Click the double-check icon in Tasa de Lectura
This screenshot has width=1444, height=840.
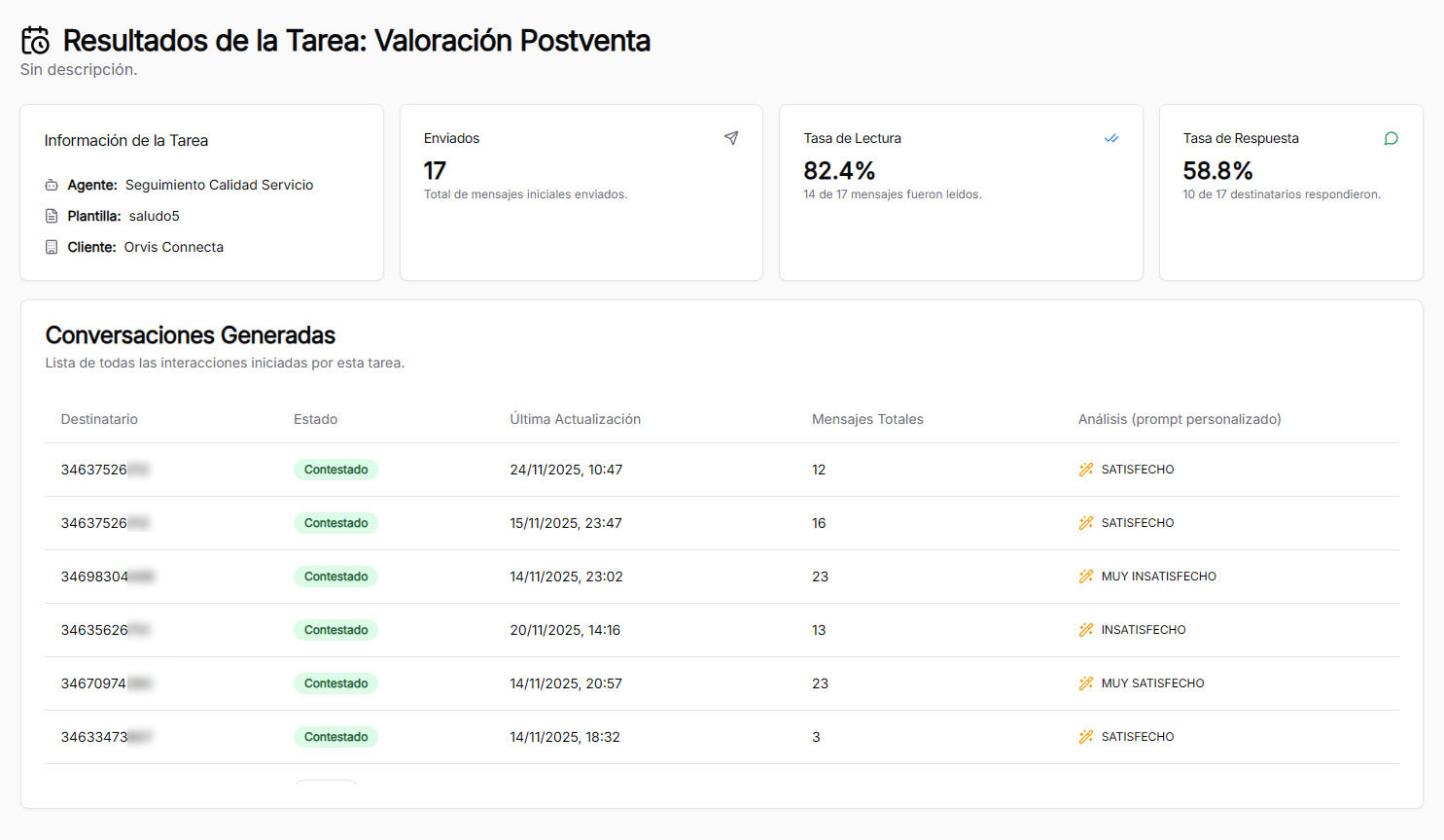[x=1110, y=138]
